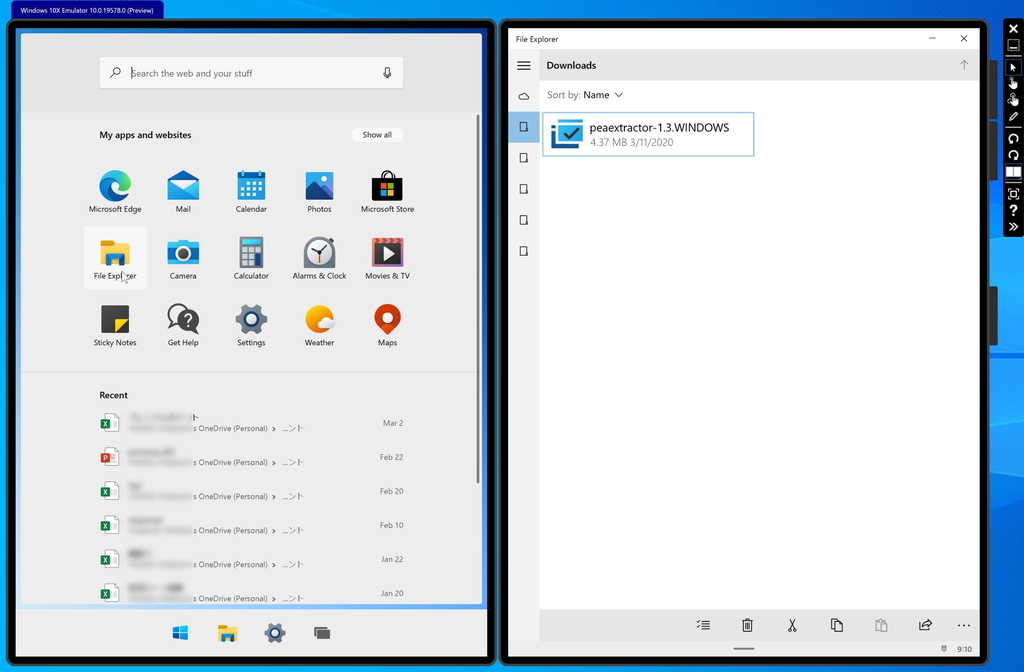Click the lower rotate arrow in emulator toolbar

click(1013, 155)
